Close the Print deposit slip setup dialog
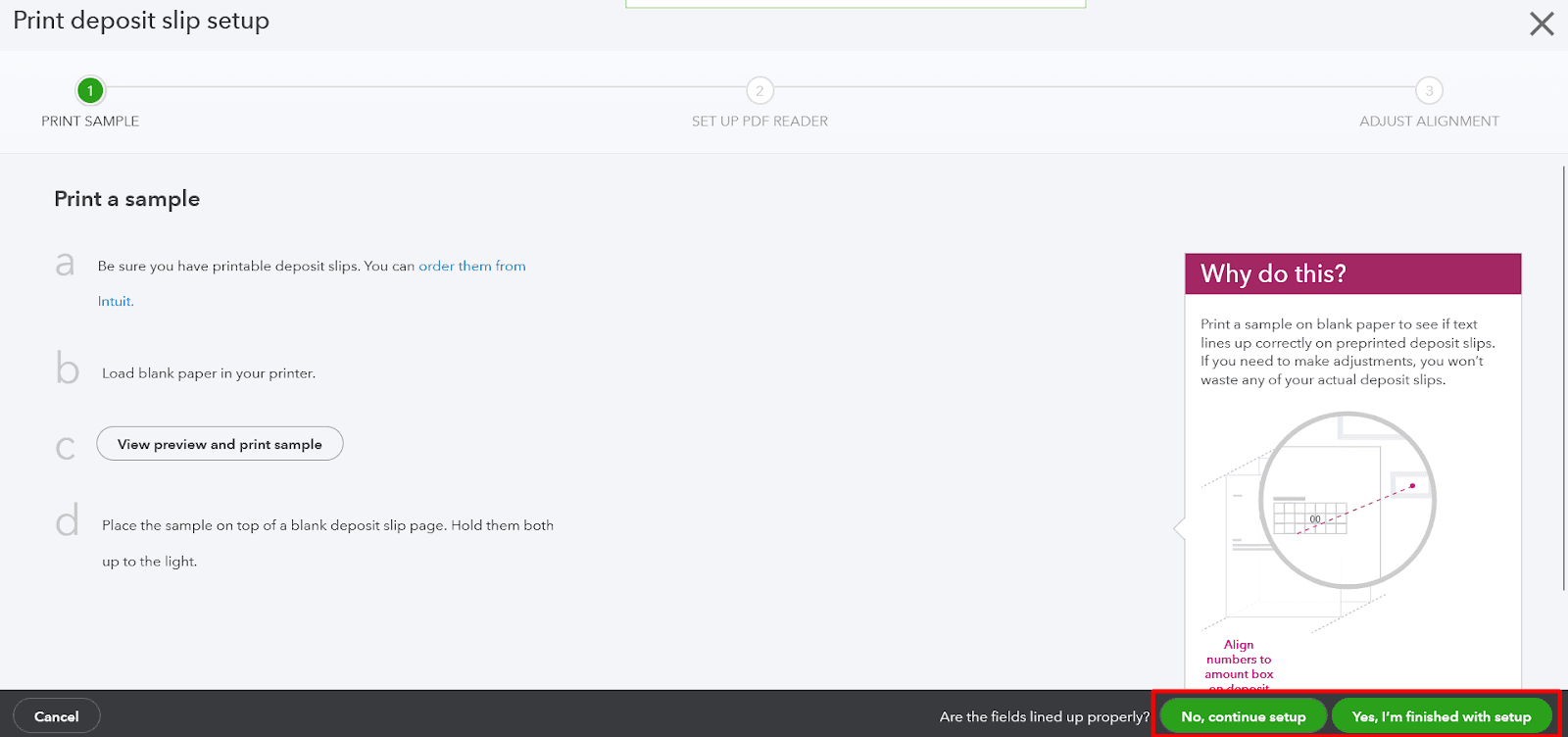The width and height of the screenshot is (1568, 737). click(x=1542, y=24)
